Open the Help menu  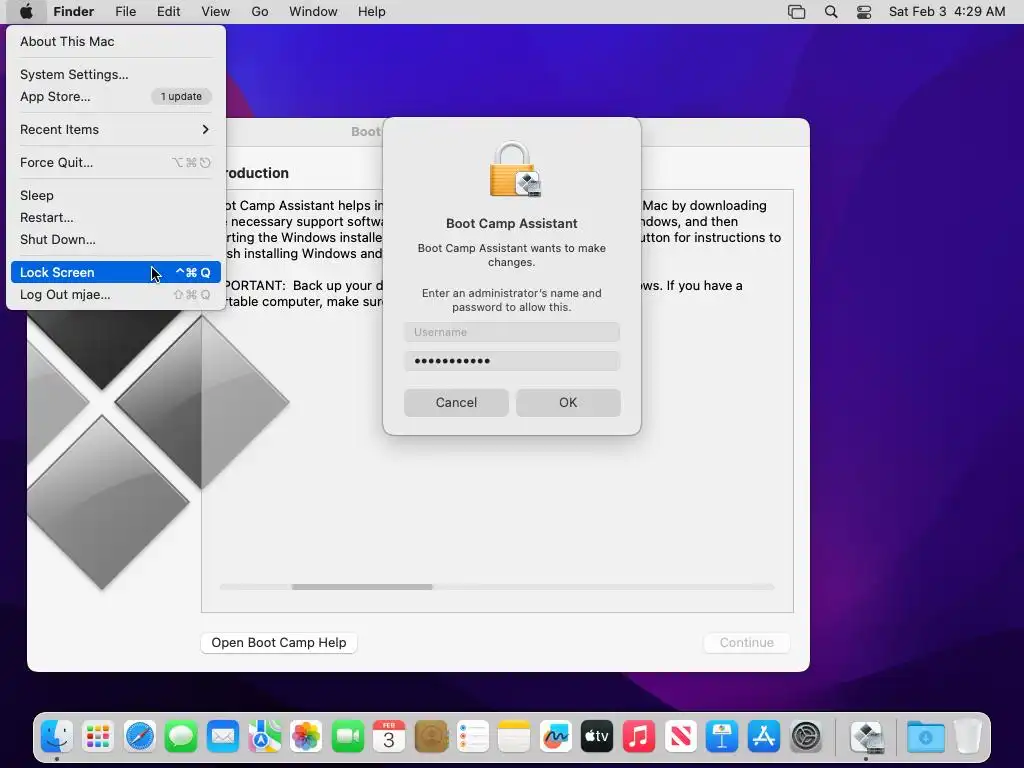click(x=372, y=12)
